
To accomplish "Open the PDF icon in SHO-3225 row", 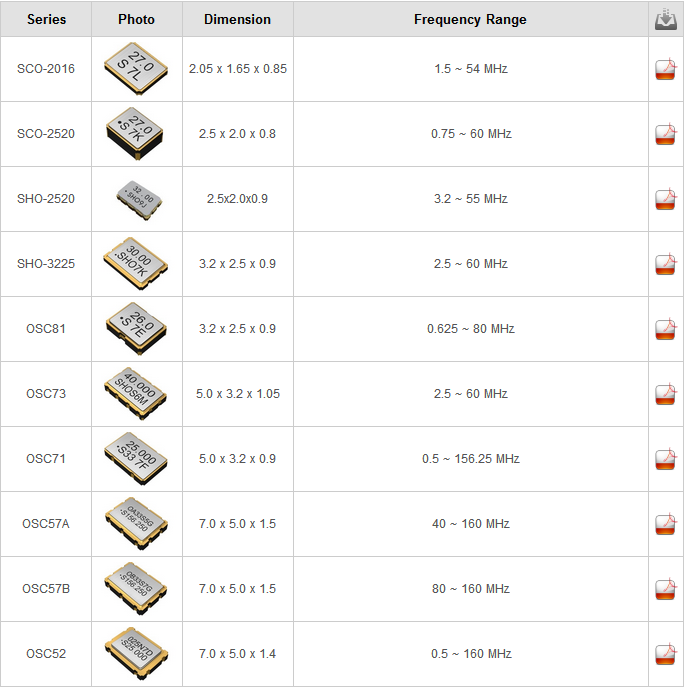I will [x=665, y=264].
